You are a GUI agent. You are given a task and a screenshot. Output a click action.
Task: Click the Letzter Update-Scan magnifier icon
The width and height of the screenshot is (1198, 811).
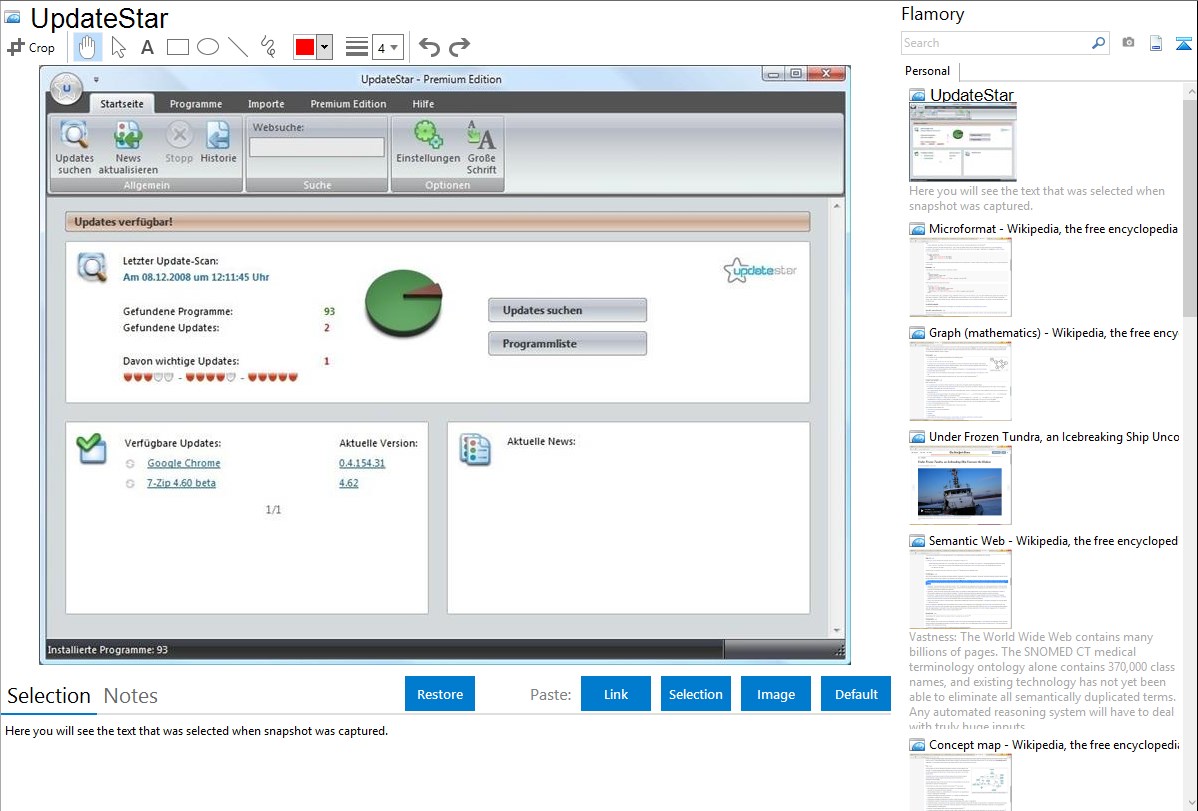click(92, 268)
